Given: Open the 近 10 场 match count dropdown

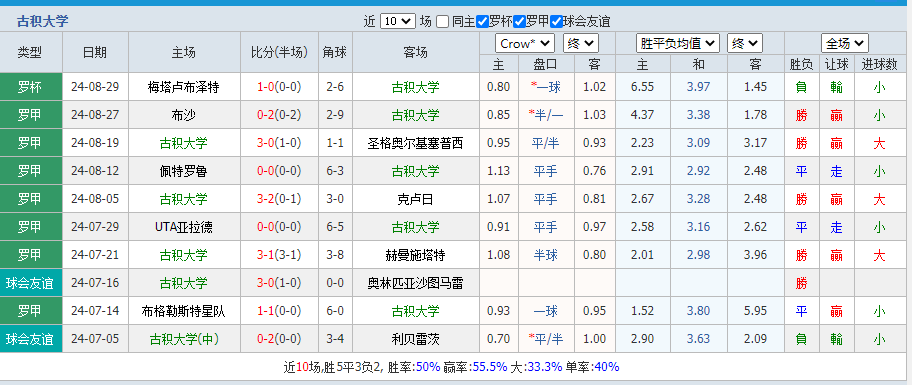Looking at the screenshot, I should coord(398,22).
